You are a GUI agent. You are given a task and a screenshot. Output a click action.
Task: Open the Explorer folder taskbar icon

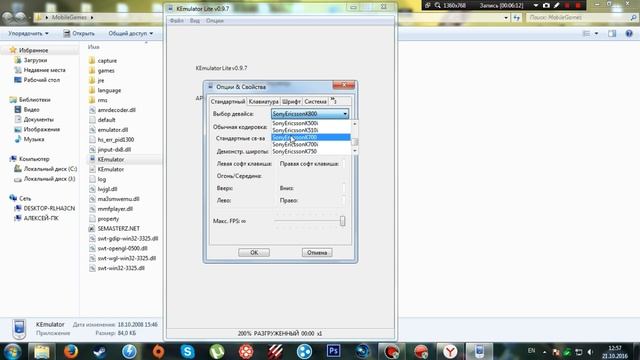(42, 351)
